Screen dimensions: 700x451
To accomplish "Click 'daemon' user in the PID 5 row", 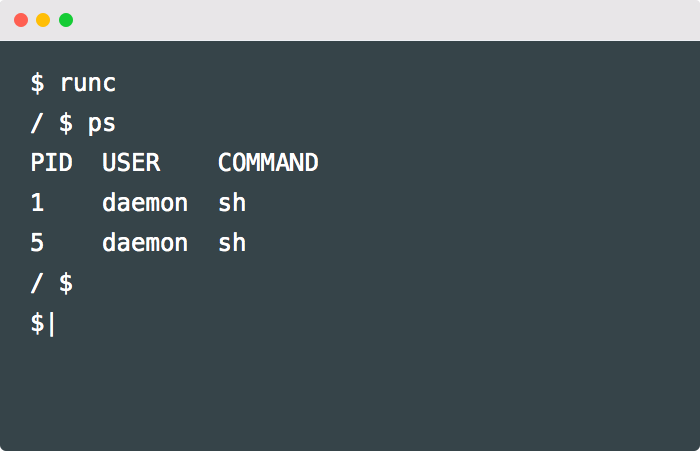I will 145,243.
